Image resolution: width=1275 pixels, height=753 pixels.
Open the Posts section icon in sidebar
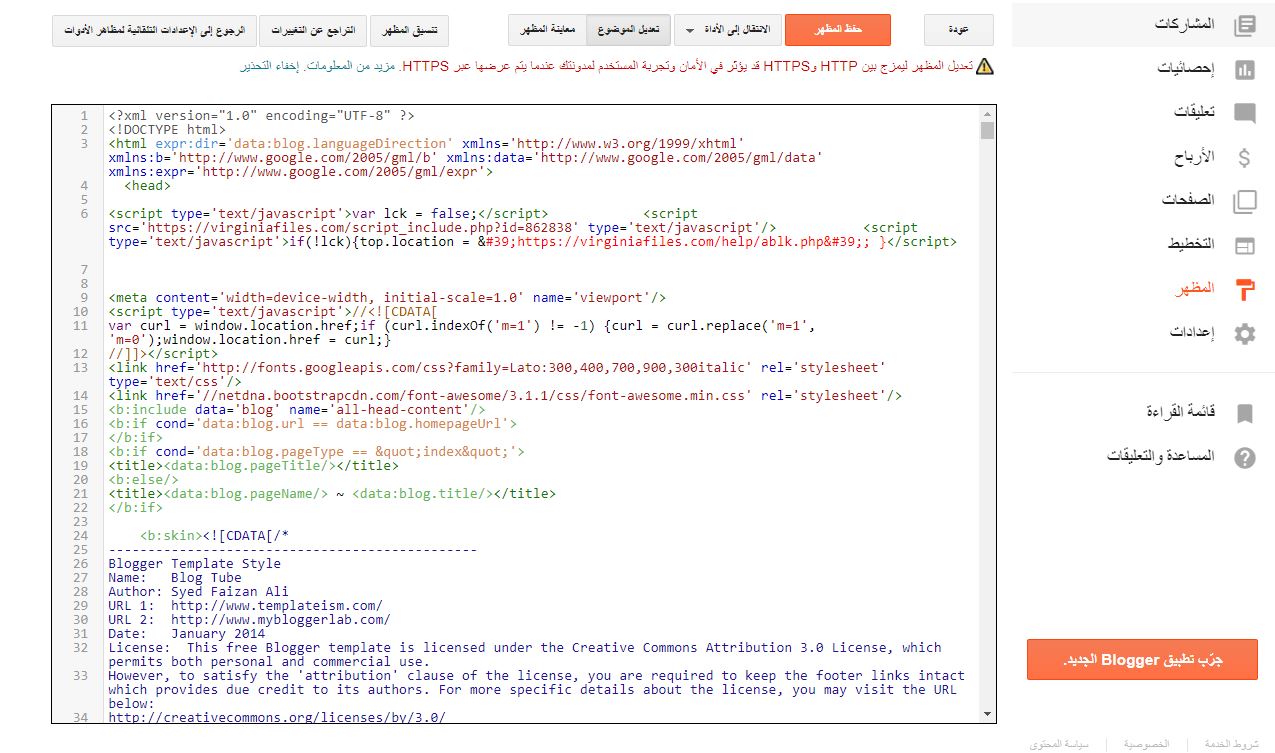1244,25
